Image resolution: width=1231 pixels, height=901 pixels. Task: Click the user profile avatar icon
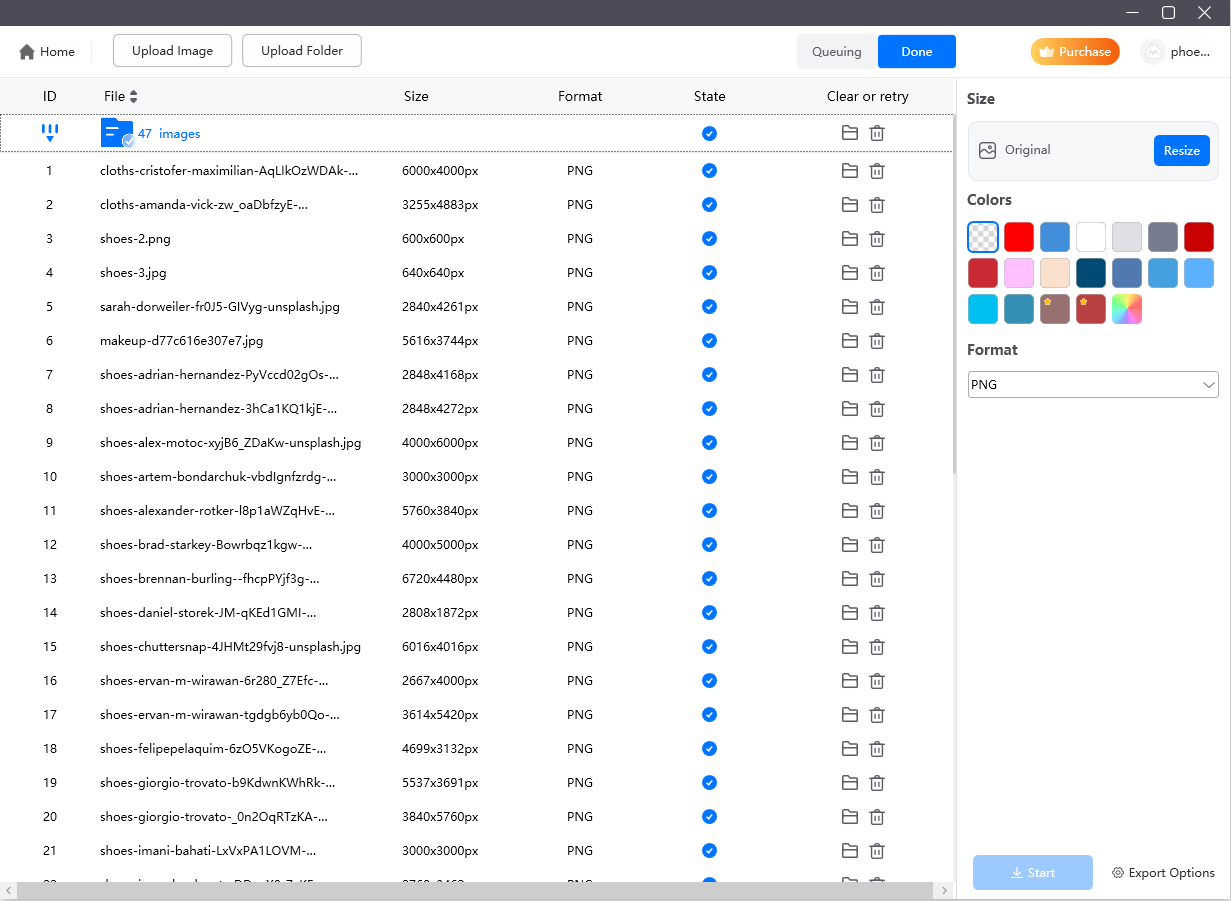(1153, 52)
